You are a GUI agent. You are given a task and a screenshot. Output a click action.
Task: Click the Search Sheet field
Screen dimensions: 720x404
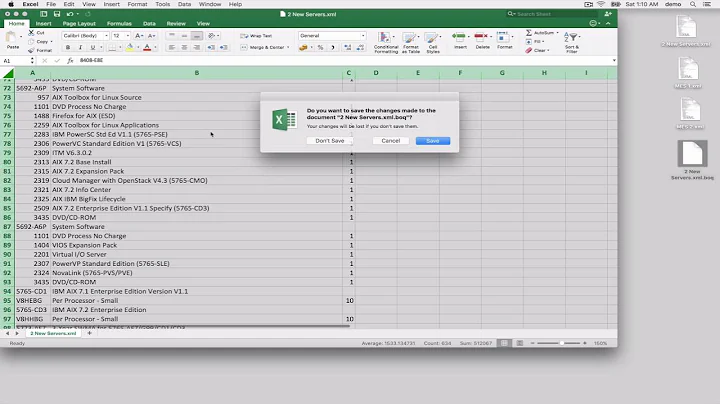(x=552, y=14)
